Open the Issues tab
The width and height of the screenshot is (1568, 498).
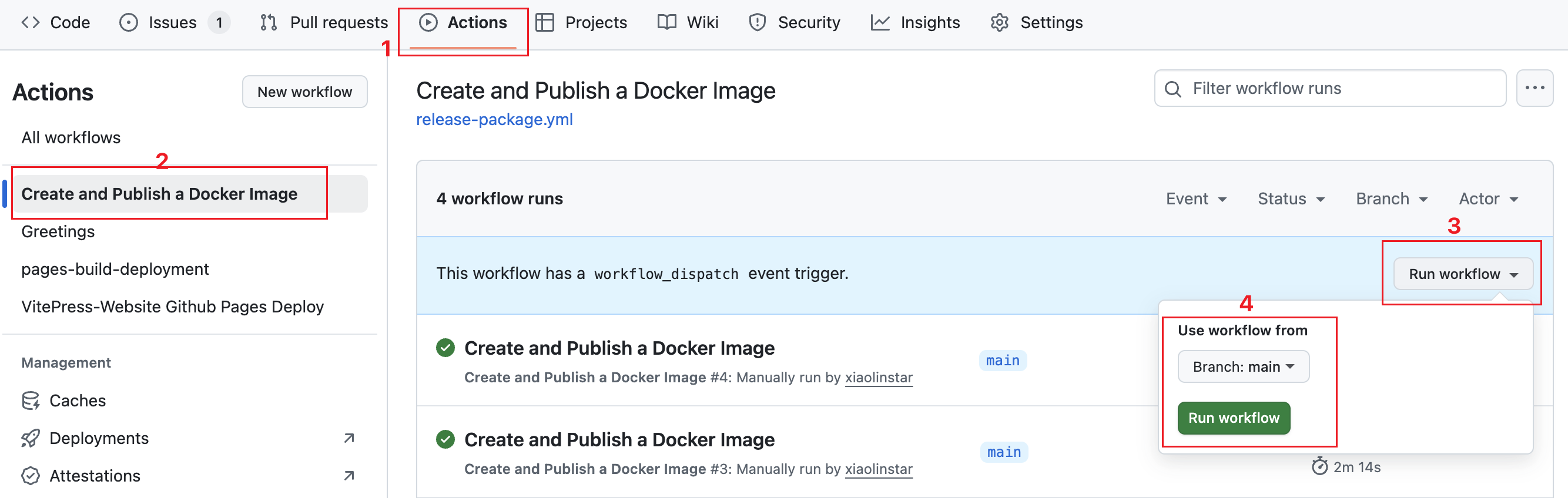coord(175,22)
